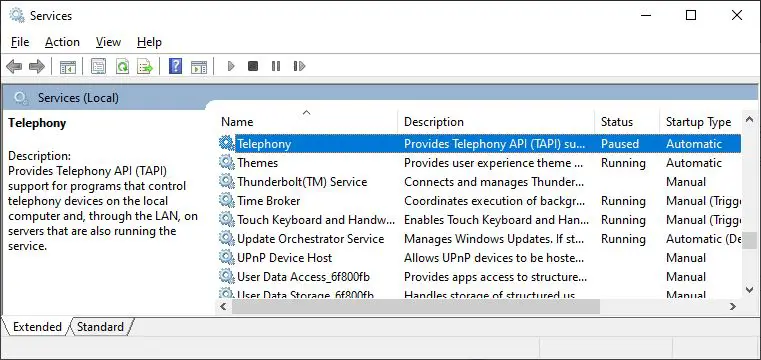Click the horizontal scrollbar right arrow
Image resolution: width=761 pixels, height=360 pixels.
point(733,307)
